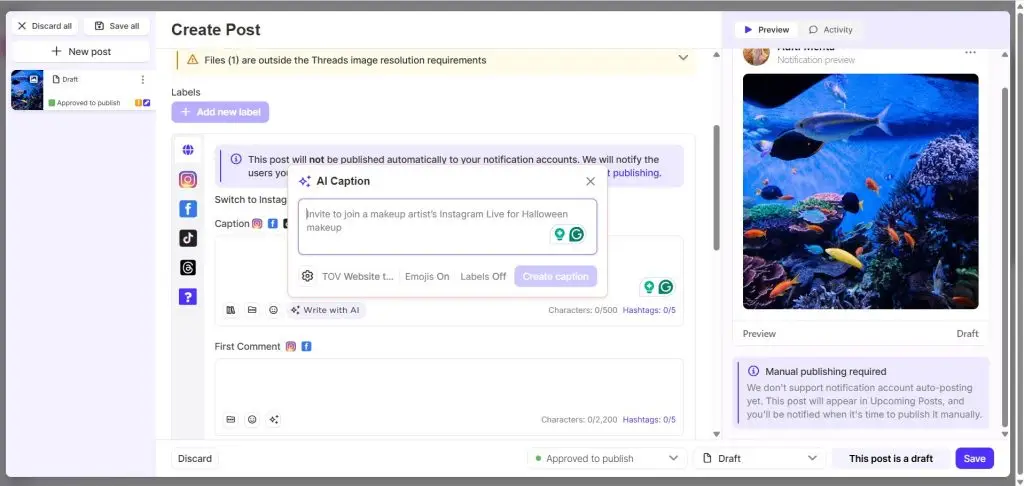Open the TOV Website tone selector
This screenshot has height=486, width=1024.
click(x=358, y=276)
